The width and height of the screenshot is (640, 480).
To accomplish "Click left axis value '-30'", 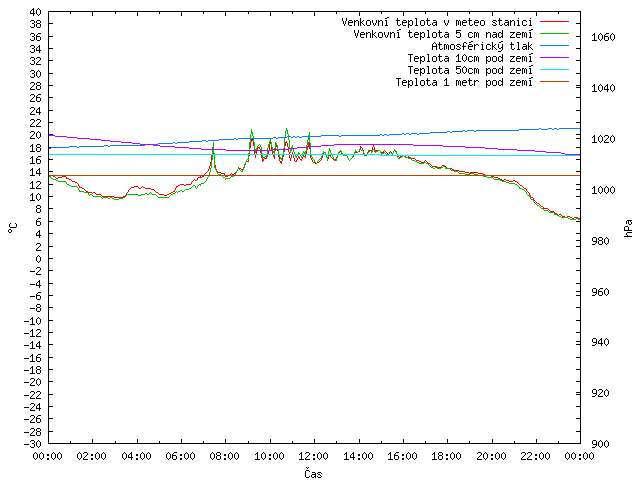I will point(33,444).
